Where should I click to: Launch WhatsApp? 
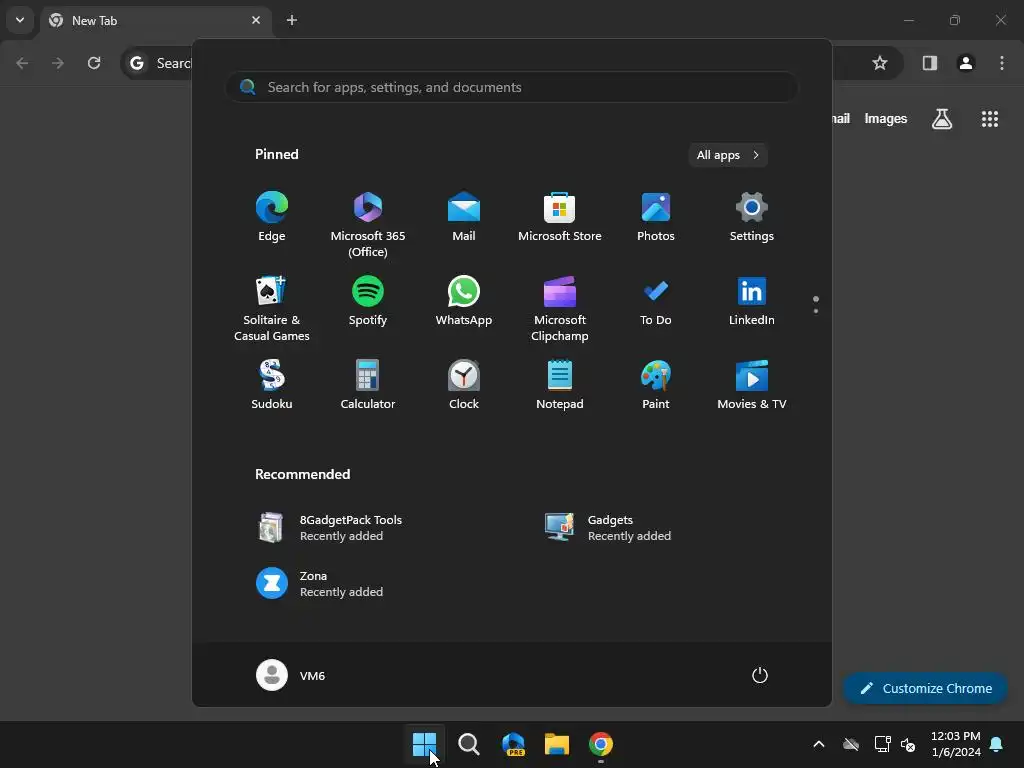[464, 302]
